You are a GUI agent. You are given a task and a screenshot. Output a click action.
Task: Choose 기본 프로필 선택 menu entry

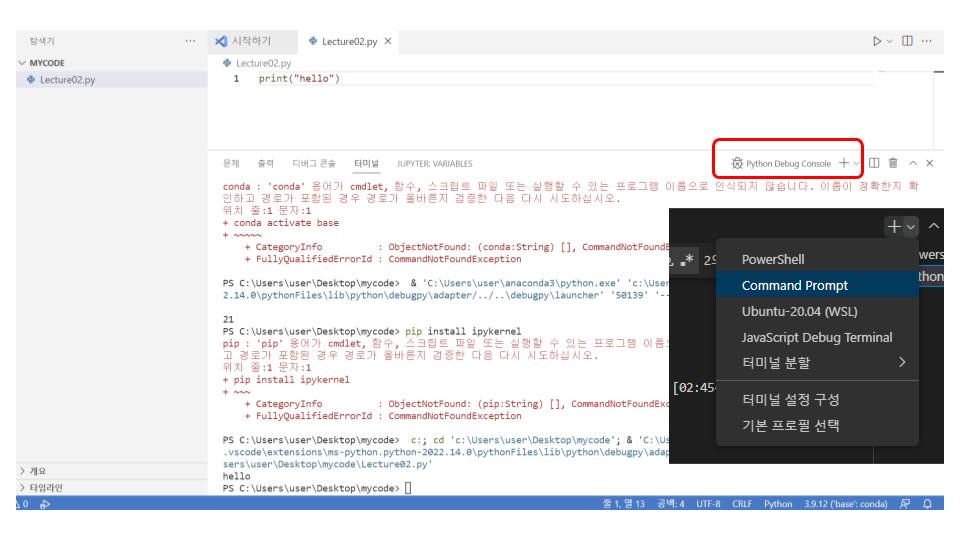point(817,426)
